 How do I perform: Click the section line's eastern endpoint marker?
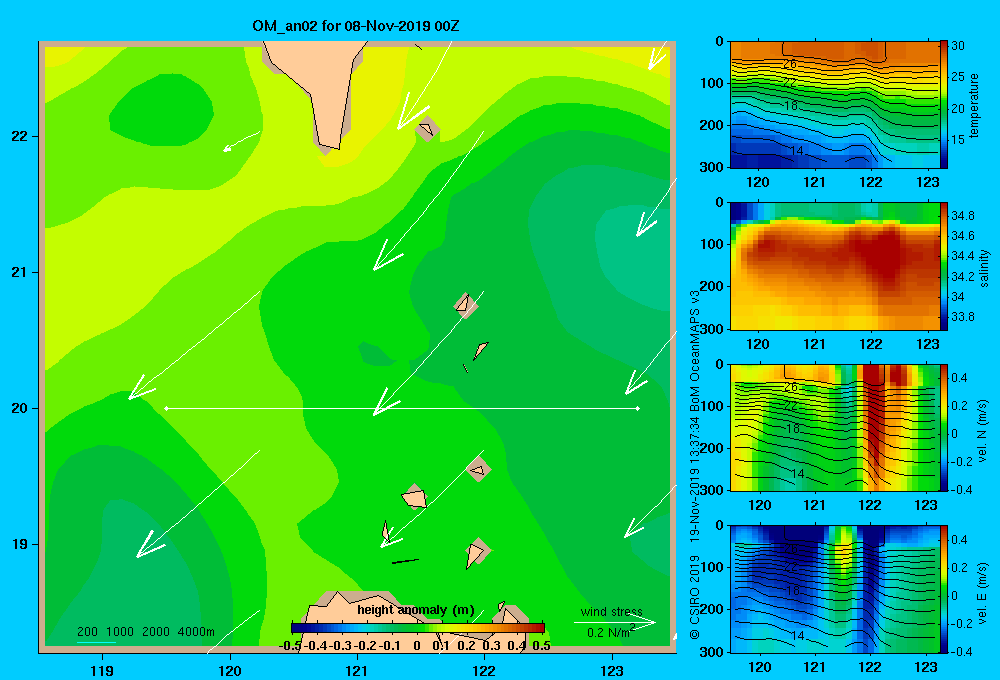click(x=637, y=408)
